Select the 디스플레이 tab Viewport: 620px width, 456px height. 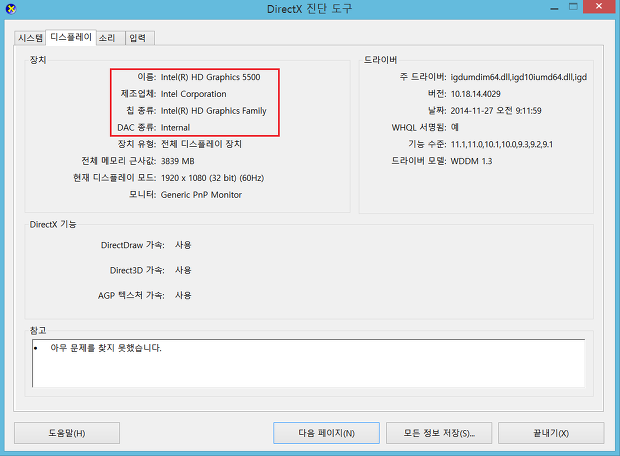(71, 37)
